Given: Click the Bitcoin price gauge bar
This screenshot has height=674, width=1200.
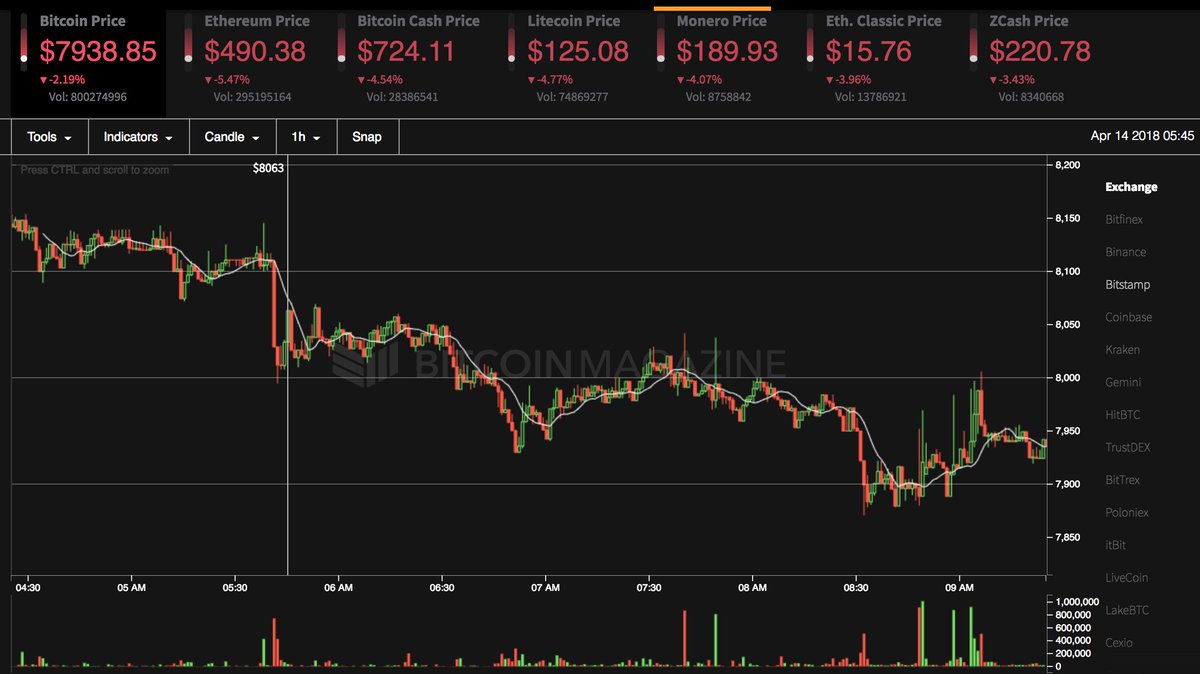Looking at the screenshot, I should pos(24,41).
